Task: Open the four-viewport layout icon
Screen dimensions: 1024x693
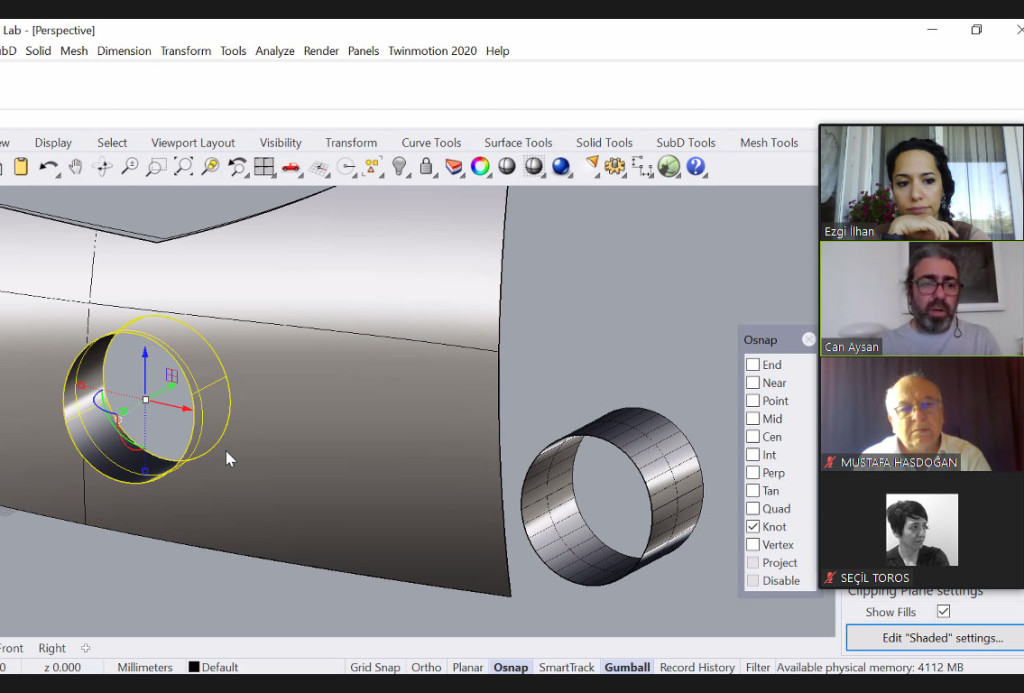Action: pyautogui.click(x=264, y=167)
